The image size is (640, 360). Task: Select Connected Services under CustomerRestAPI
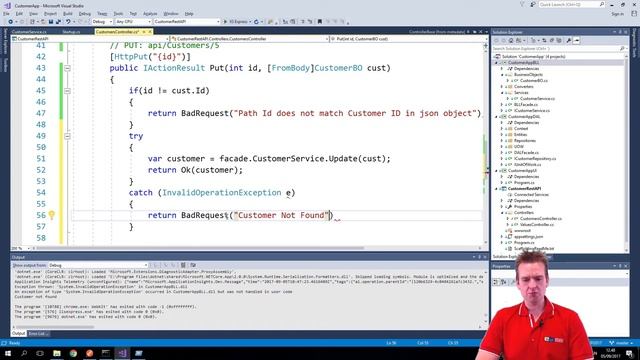[x=531, y=195]
